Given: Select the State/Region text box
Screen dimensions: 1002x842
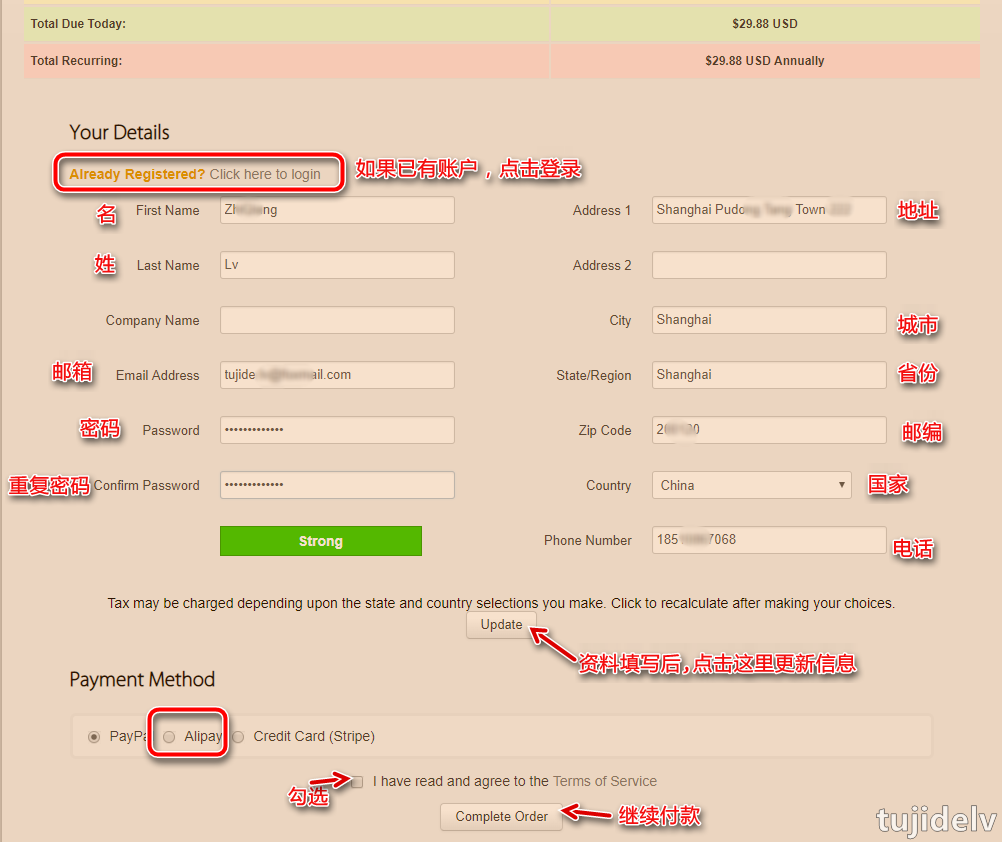Looking at the screenshot, I should pos(768,375).
